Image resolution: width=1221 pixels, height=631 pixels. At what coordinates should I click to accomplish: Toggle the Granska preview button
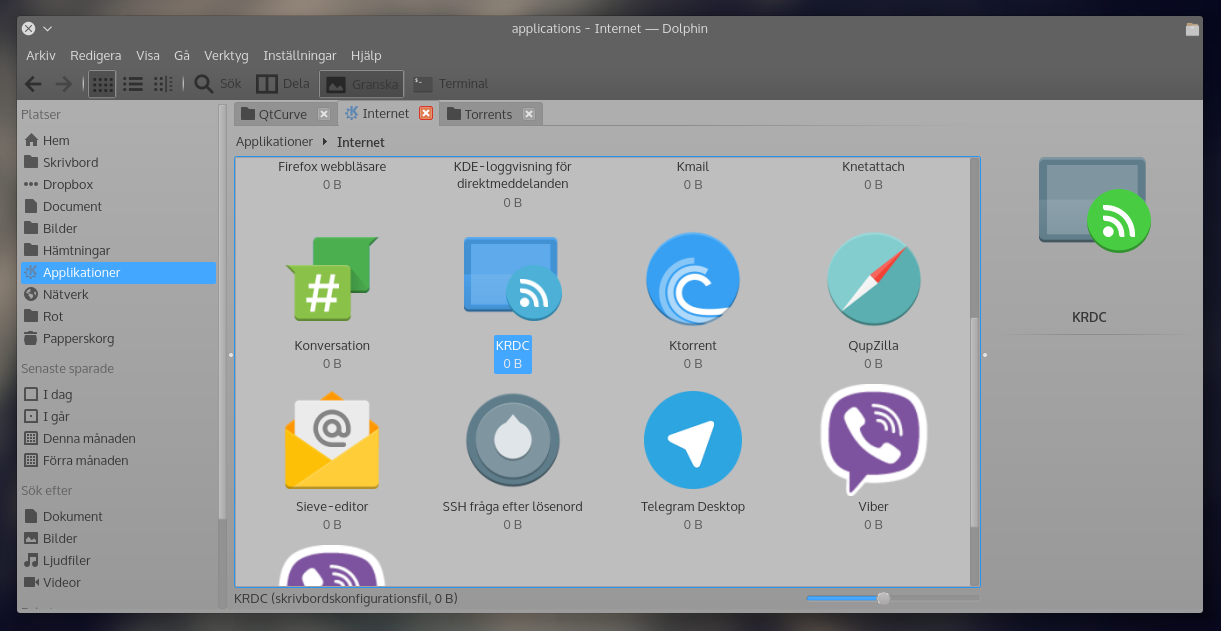[x=361, y=84]
